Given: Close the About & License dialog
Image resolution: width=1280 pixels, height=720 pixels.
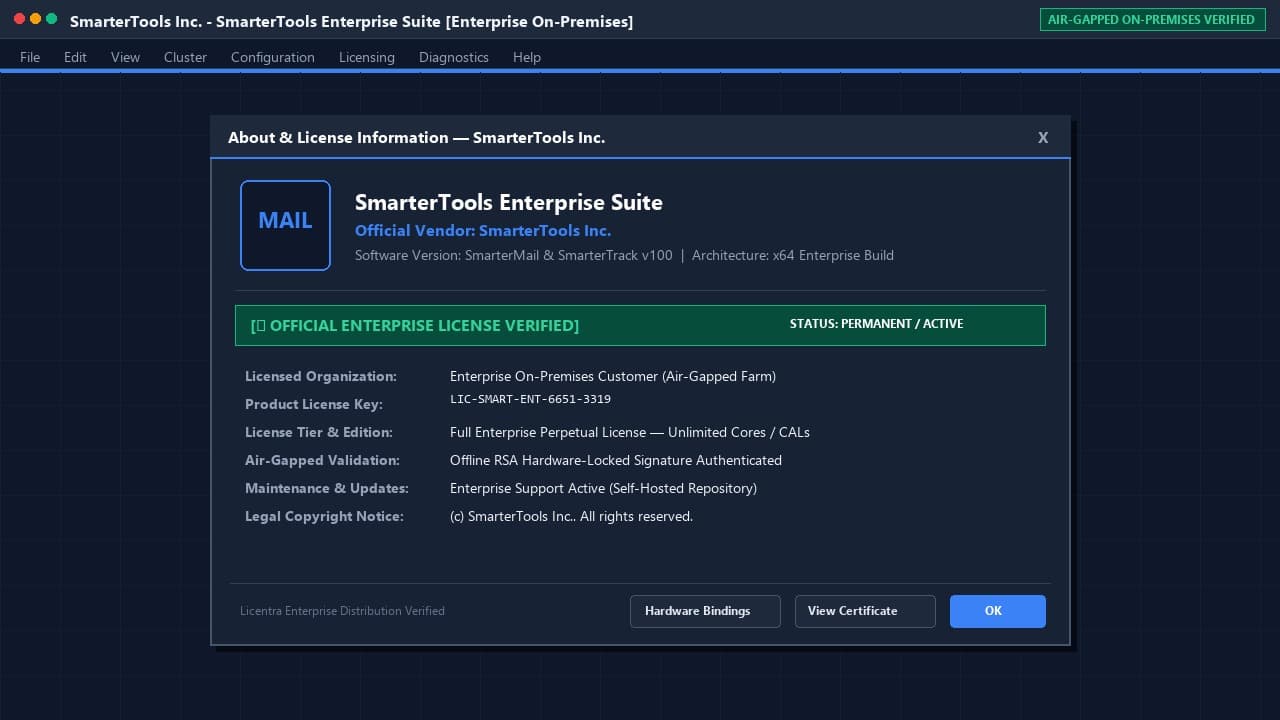Looking at the screenshot, I should click(1043, 138).
